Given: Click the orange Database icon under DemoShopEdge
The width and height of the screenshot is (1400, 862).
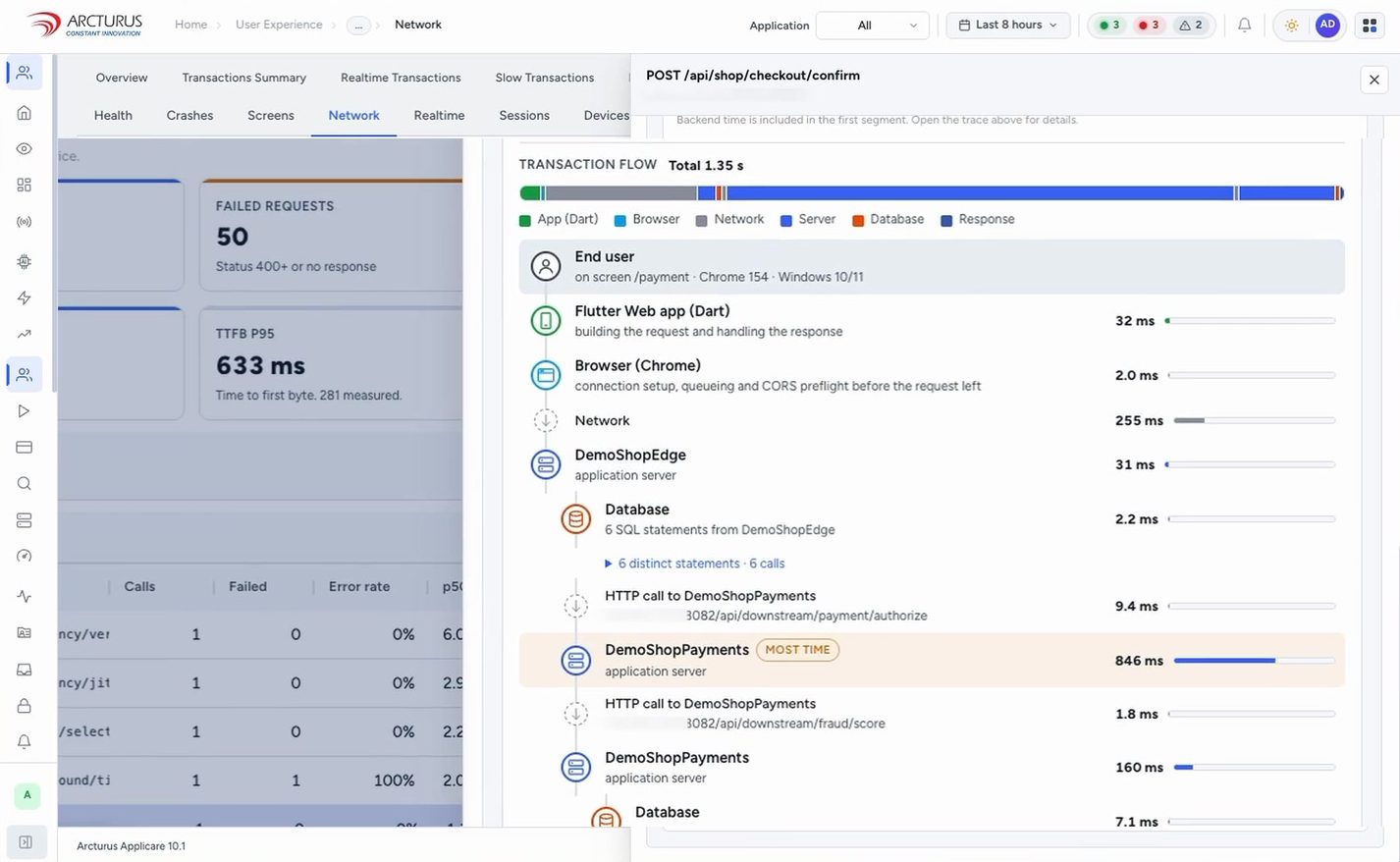Looking at the screenshot, I should [576, 518].
